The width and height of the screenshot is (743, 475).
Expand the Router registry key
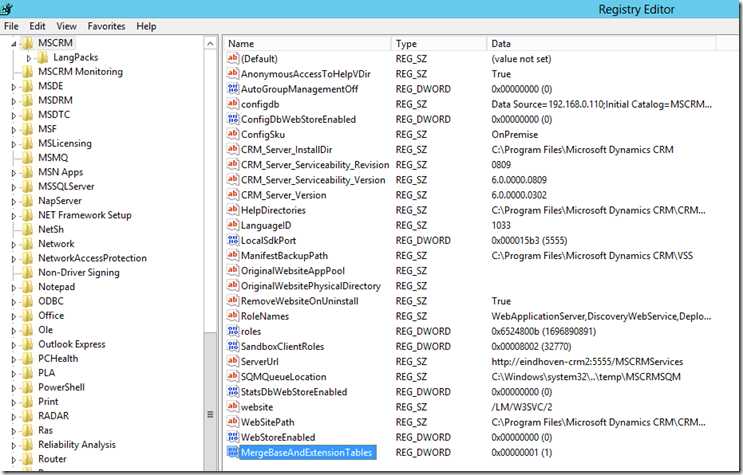(x=14, y=460)
